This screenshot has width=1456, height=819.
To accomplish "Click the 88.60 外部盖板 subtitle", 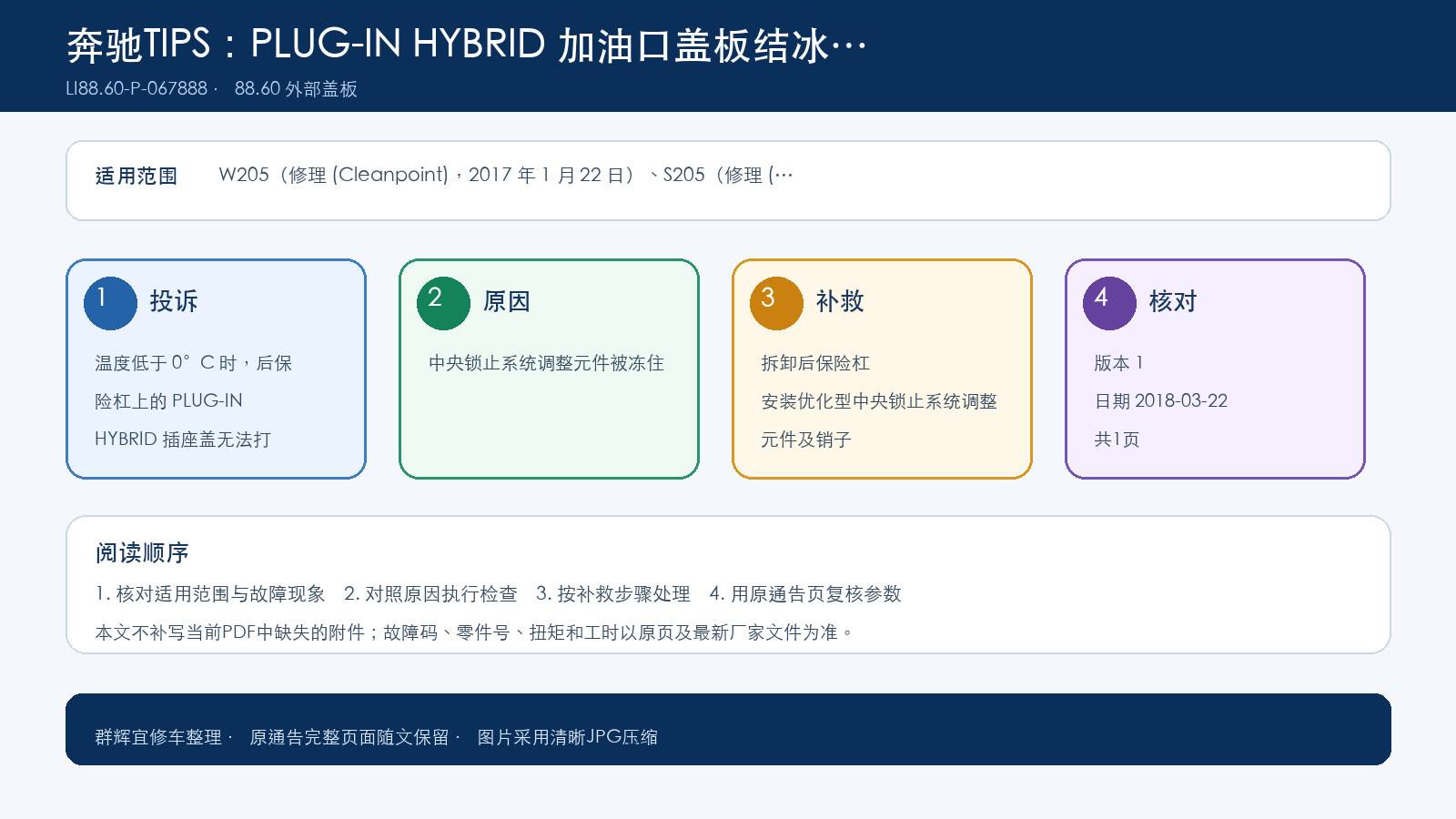I will (x=296, y=88).
